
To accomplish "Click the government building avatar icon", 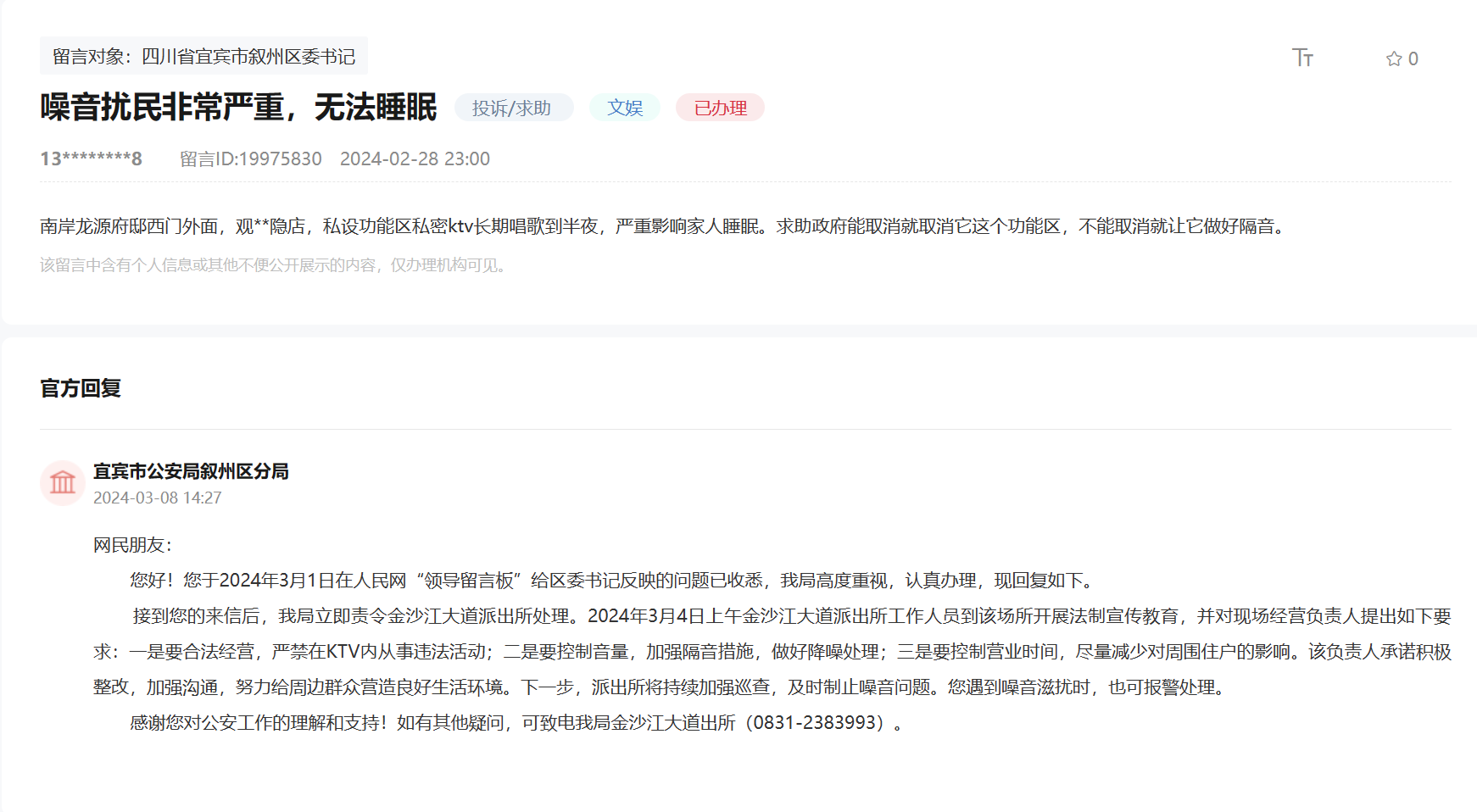I will click(x=63, y=482).
